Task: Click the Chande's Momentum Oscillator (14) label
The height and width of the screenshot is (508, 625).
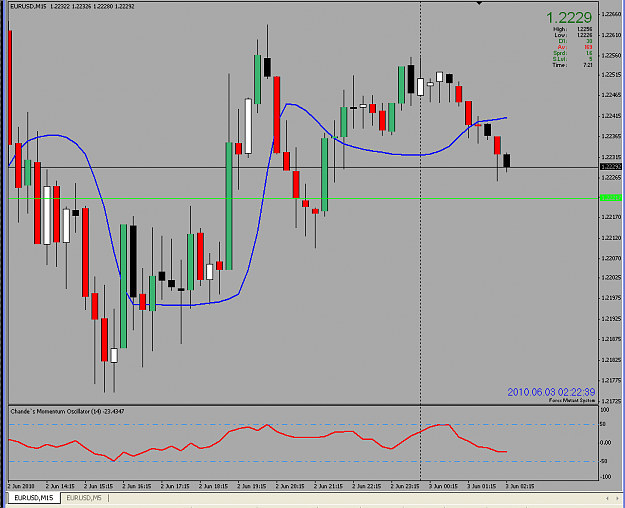Action: point(67,411)
